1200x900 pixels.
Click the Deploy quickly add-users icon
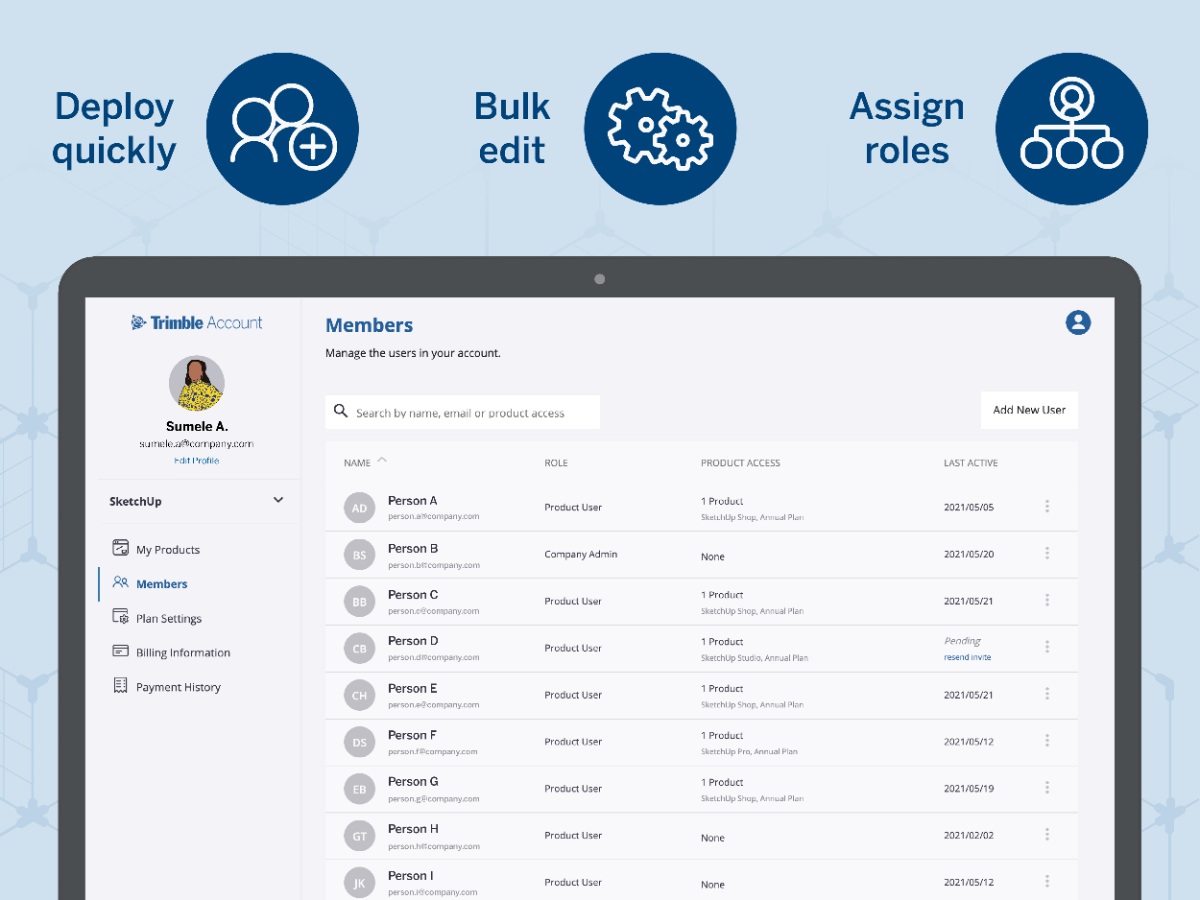(x=282, y=129)
